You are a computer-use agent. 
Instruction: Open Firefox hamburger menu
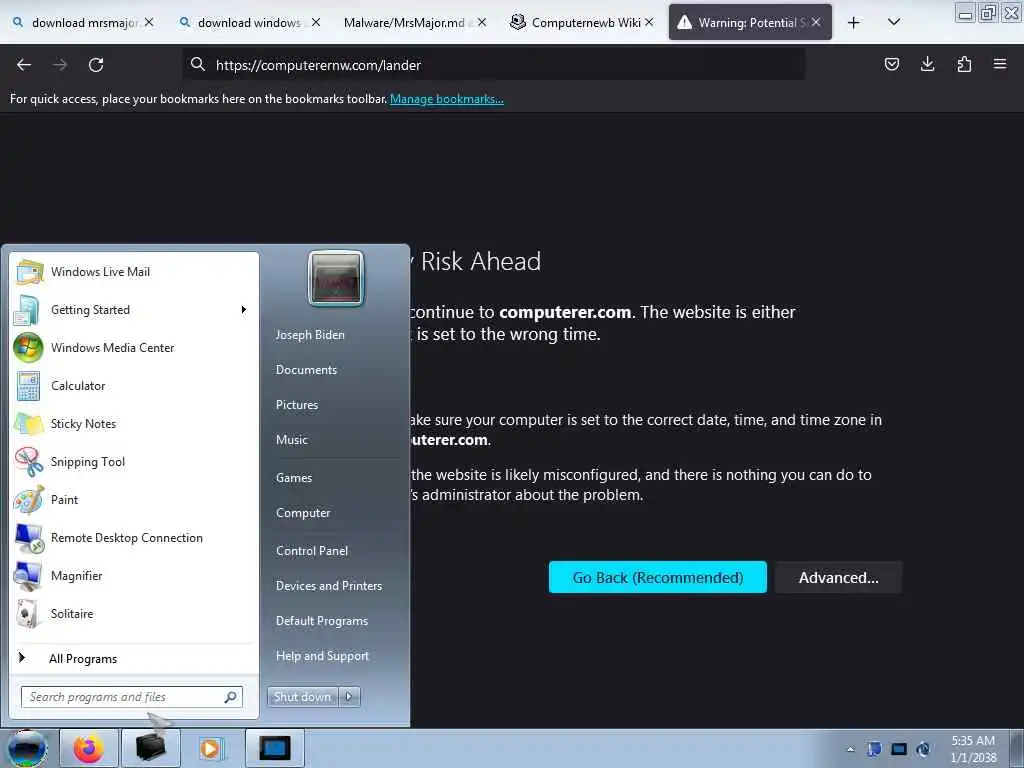(x=999, y=64)
